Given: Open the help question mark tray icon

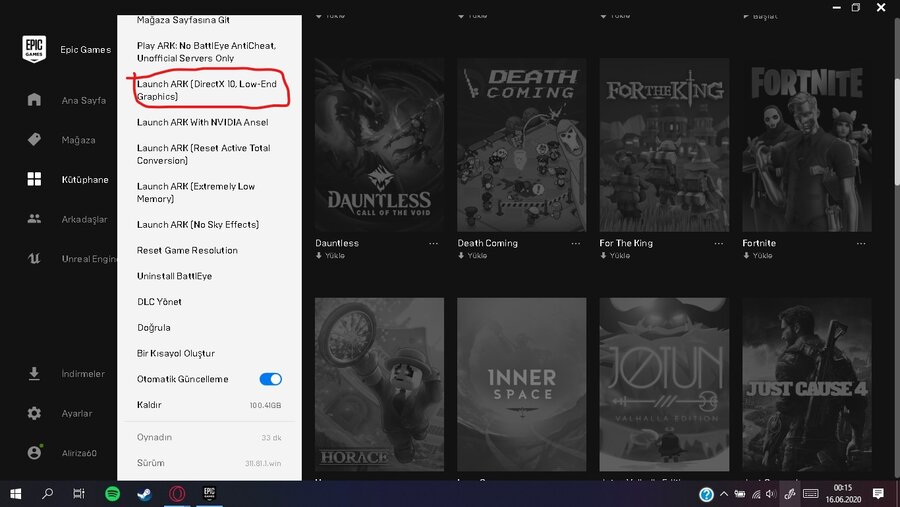Looking at the screenshot, I should 706,494.
